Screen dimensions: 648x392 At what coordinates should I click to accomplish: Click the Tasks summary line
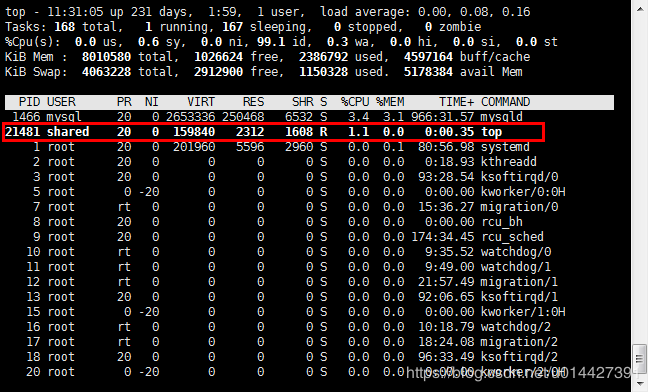coord(243,27)
